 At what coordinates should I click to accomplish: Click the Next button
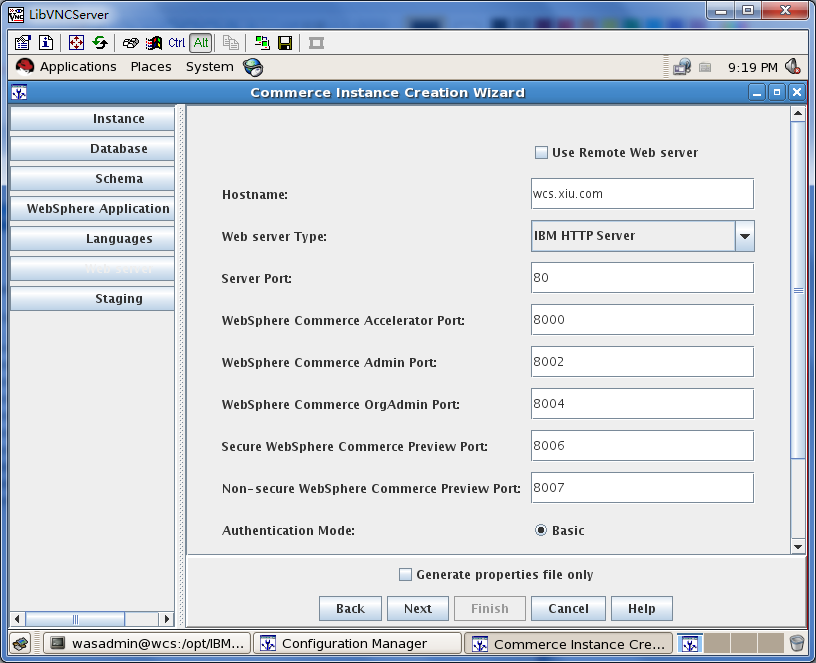418,608
